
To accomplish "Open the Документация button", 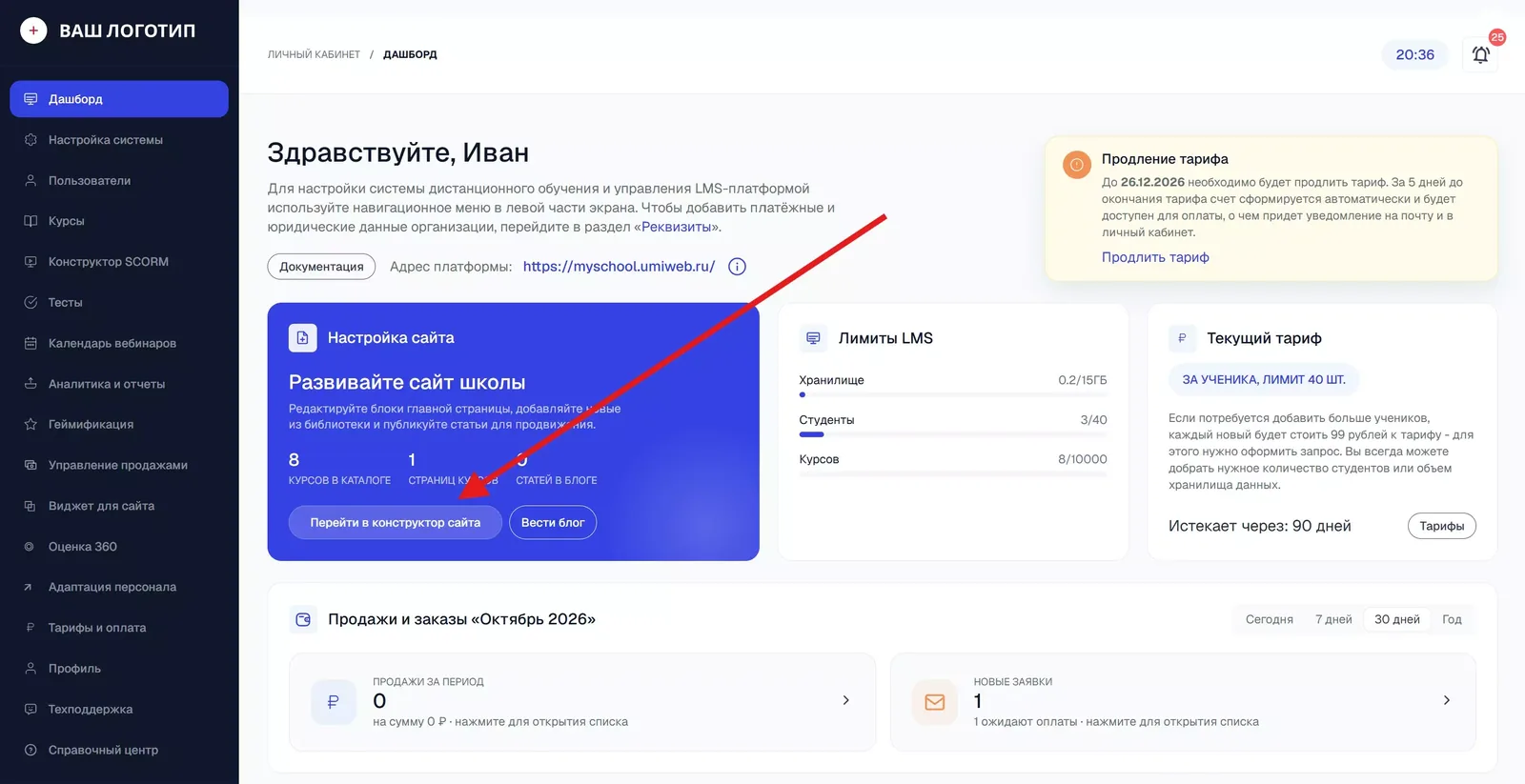I will pyautogui.click(x=321, y=267).
